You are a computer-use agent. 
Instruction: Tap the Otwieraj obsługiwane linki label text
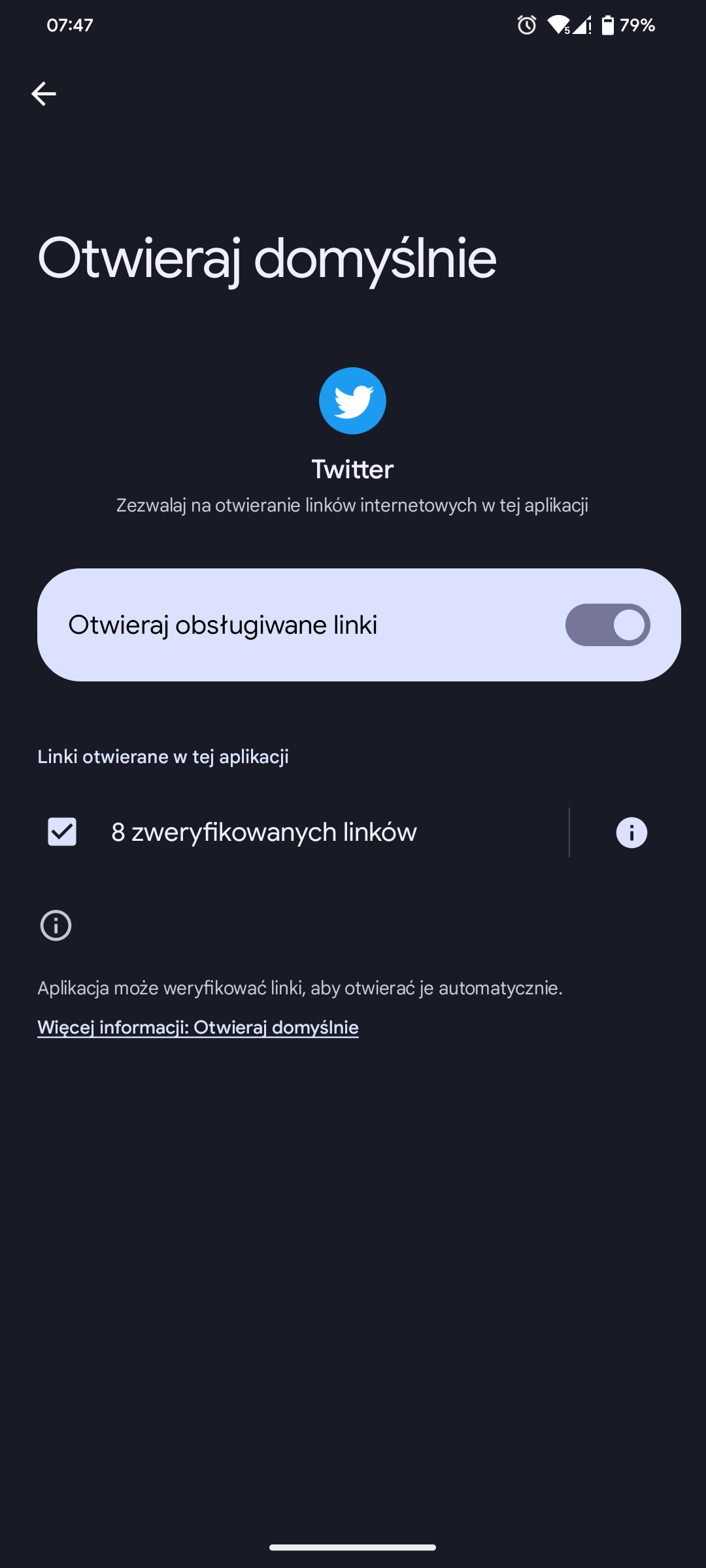(x=222, y=625)
